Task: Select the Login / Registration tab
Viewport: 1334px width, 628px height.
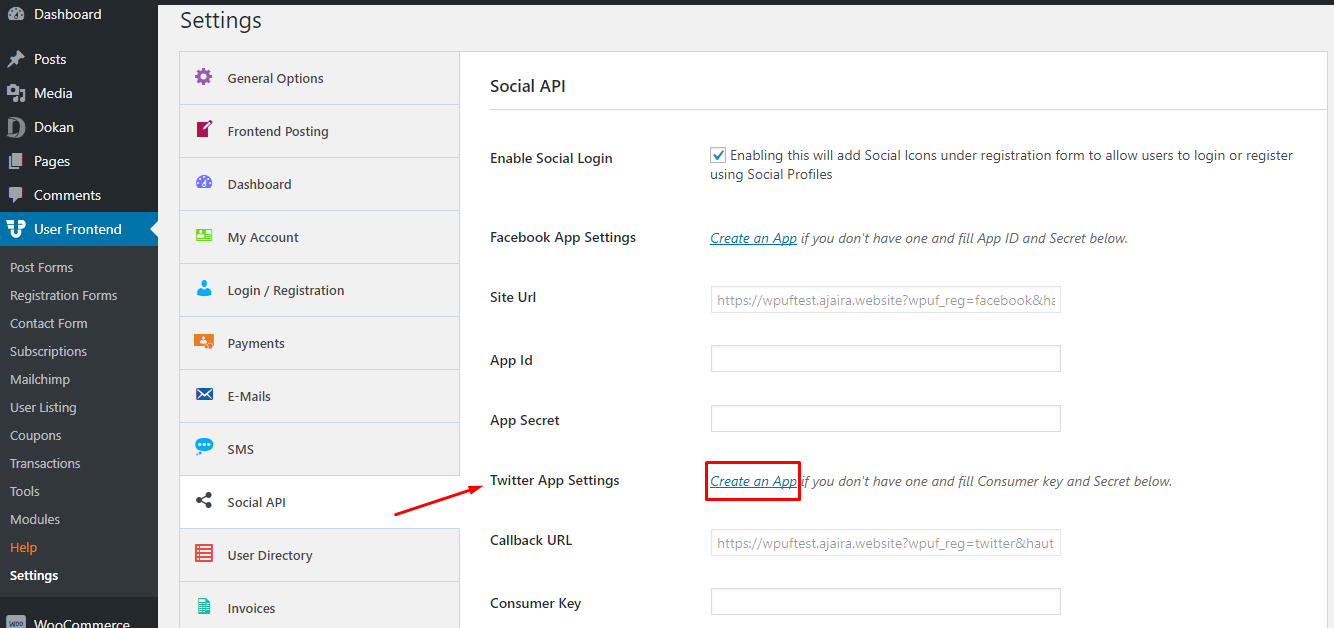Action: [x=319, y=290]
